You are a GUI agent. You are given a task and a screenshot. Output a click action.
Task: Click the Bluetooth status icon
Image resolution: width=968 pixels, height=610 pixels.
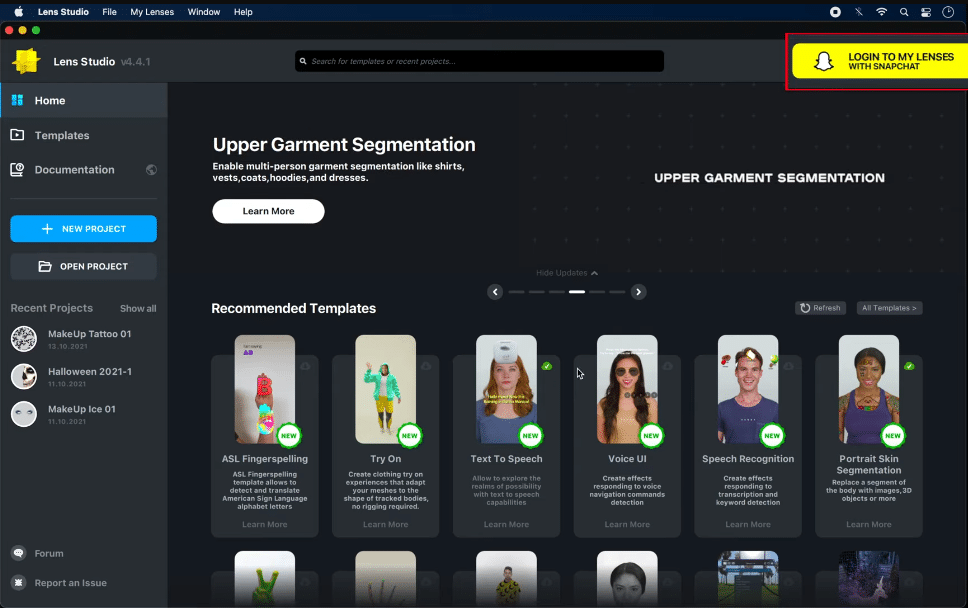point(859,12)
